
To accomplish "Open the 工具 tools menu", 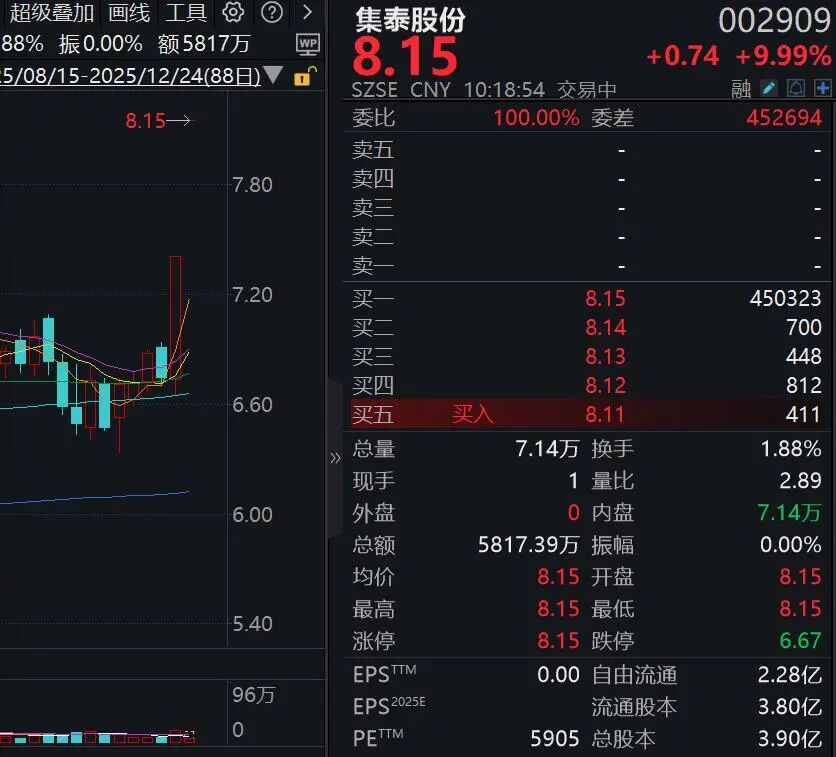I will pos(186,13).
